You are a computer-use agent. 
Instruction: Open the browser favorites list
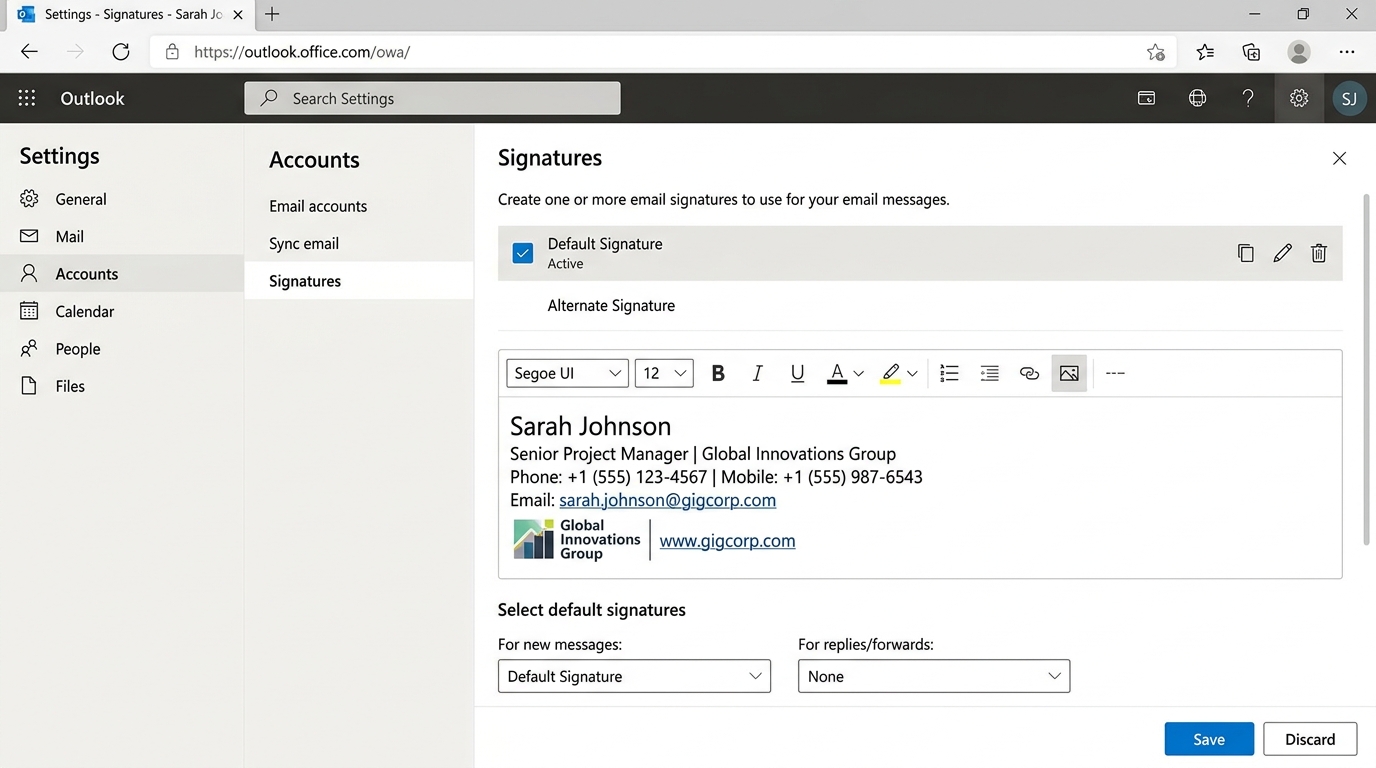(1205, 52)
